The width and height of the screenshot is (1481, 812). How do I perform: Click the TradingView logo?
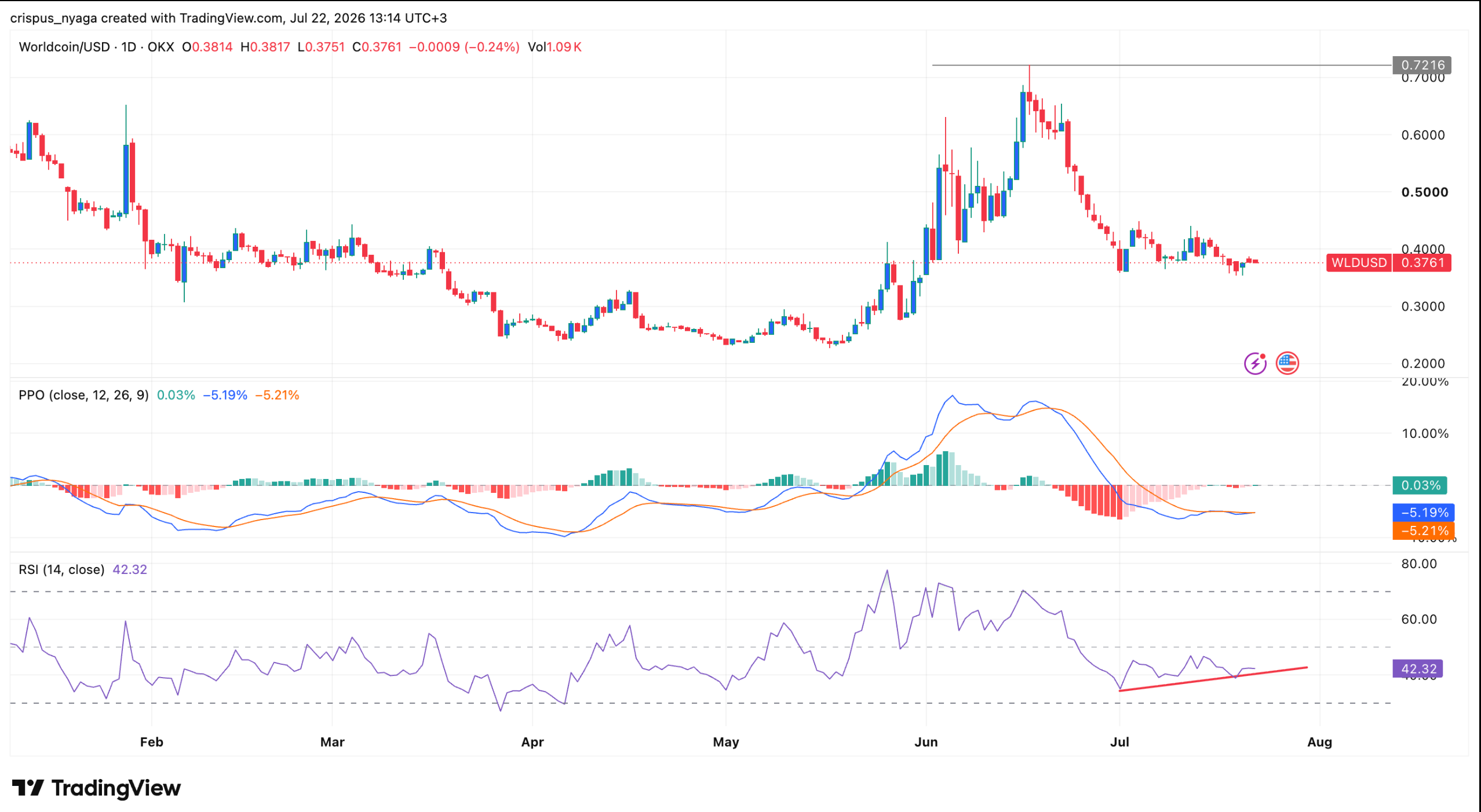point(96,788)
